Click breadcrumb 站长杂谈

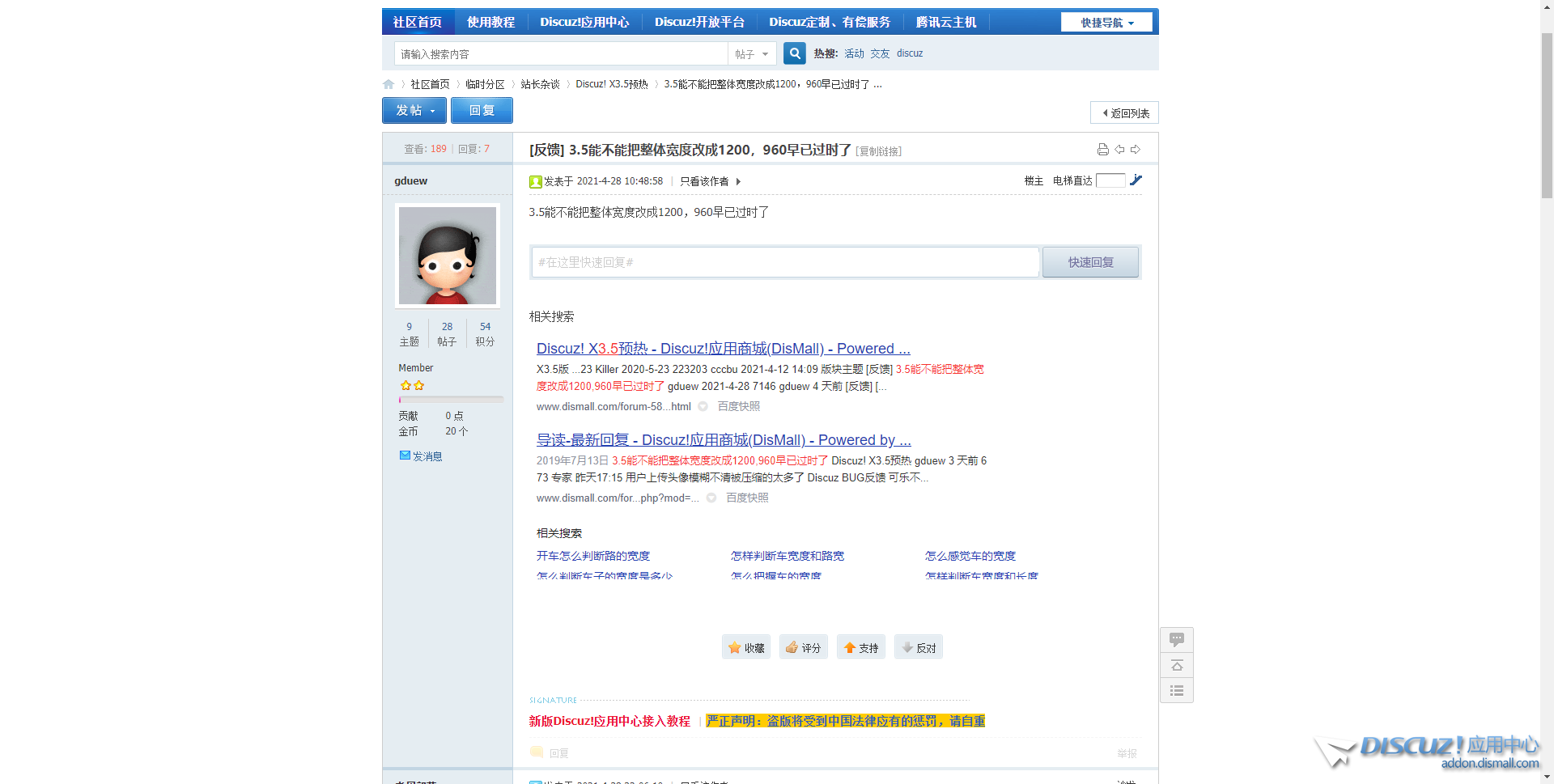tap(540, 84)
